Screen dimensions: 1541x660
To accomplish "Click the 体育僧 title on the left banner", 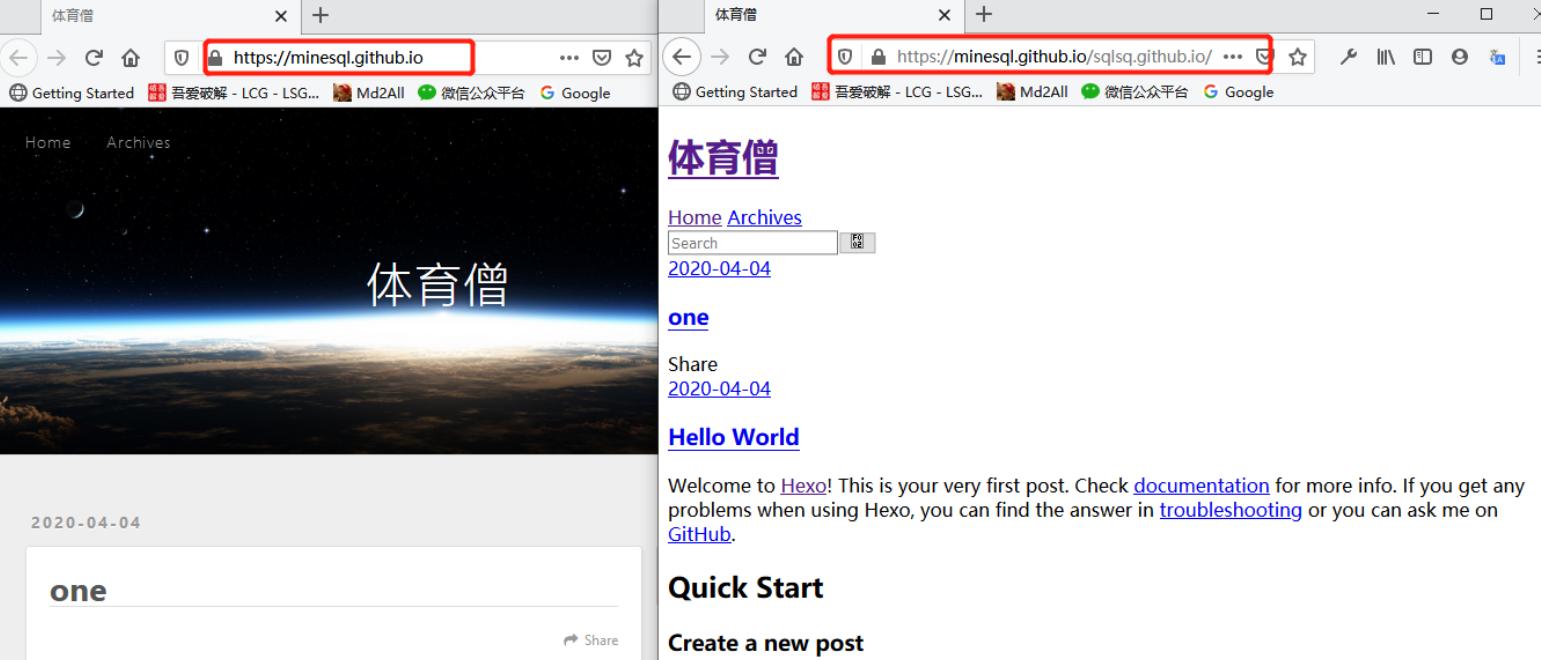I will 438,287.
